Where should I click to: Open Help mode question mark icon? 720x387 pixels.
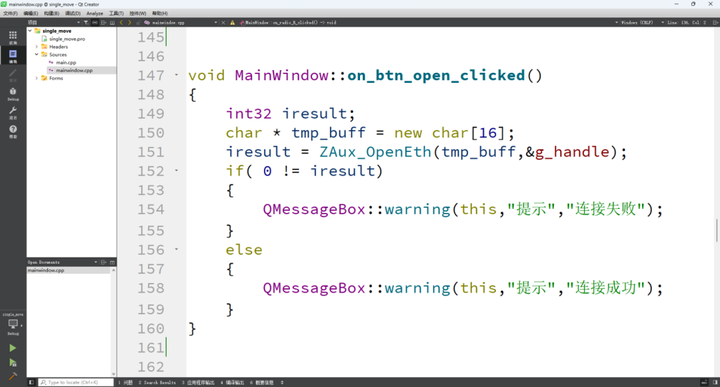13,131
